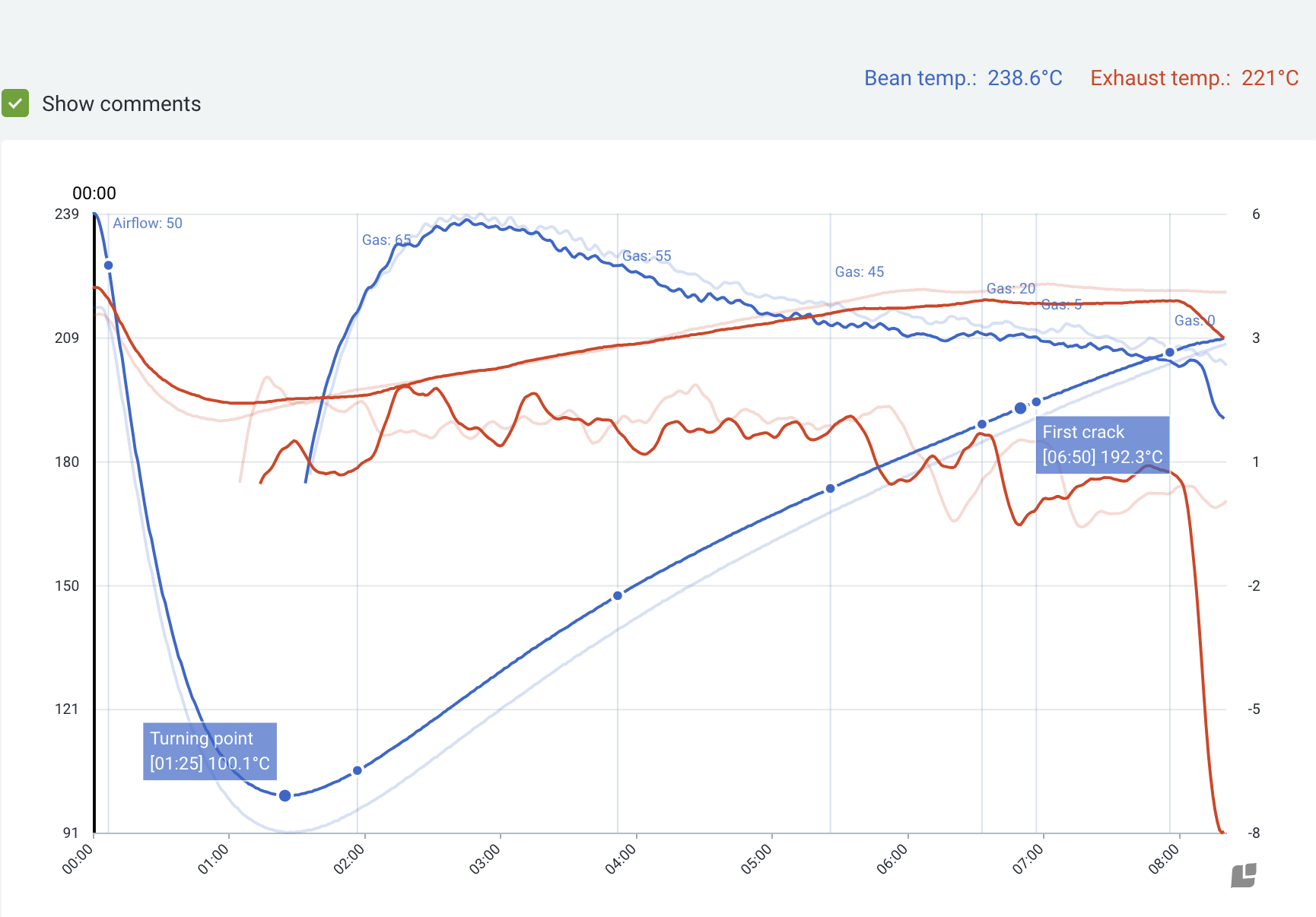
Task: Click the Gas: 55 comment label
Action: point(647,256)
